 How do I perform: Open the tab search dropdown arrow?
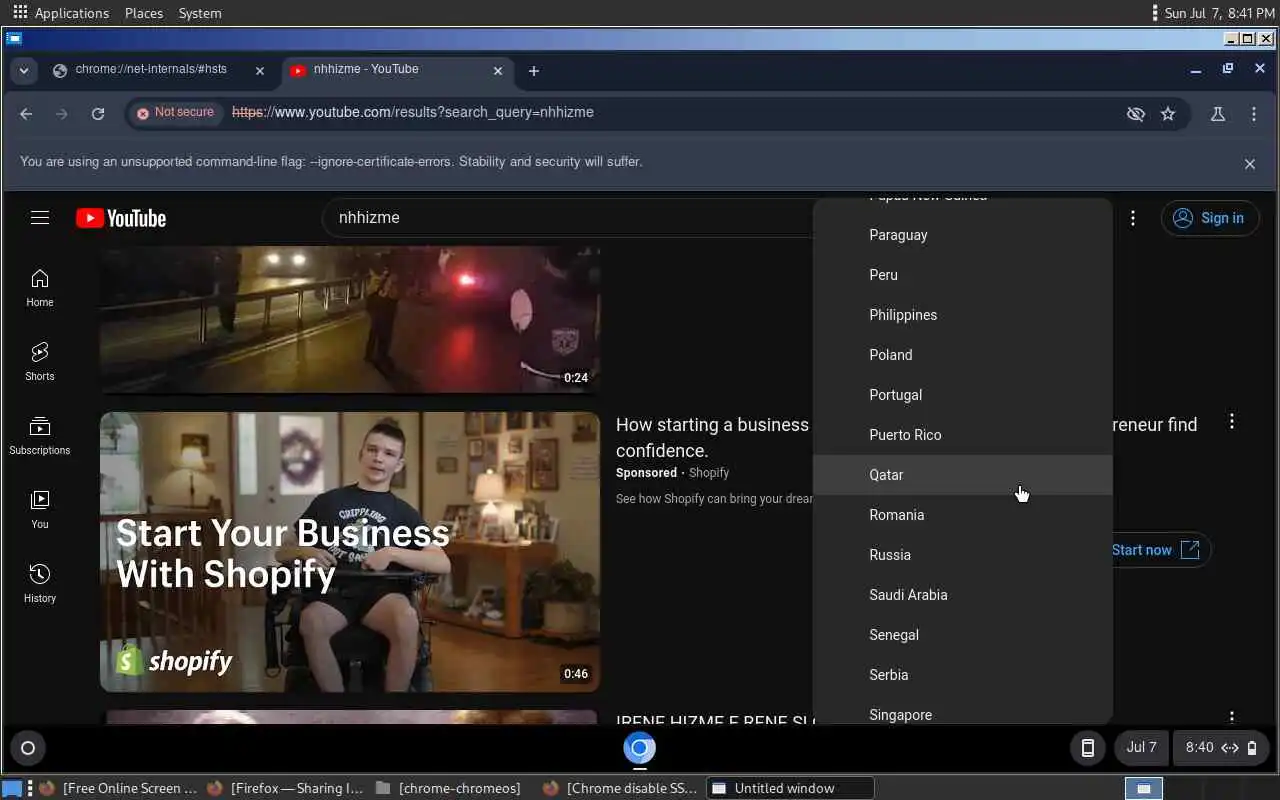(23, 71)
